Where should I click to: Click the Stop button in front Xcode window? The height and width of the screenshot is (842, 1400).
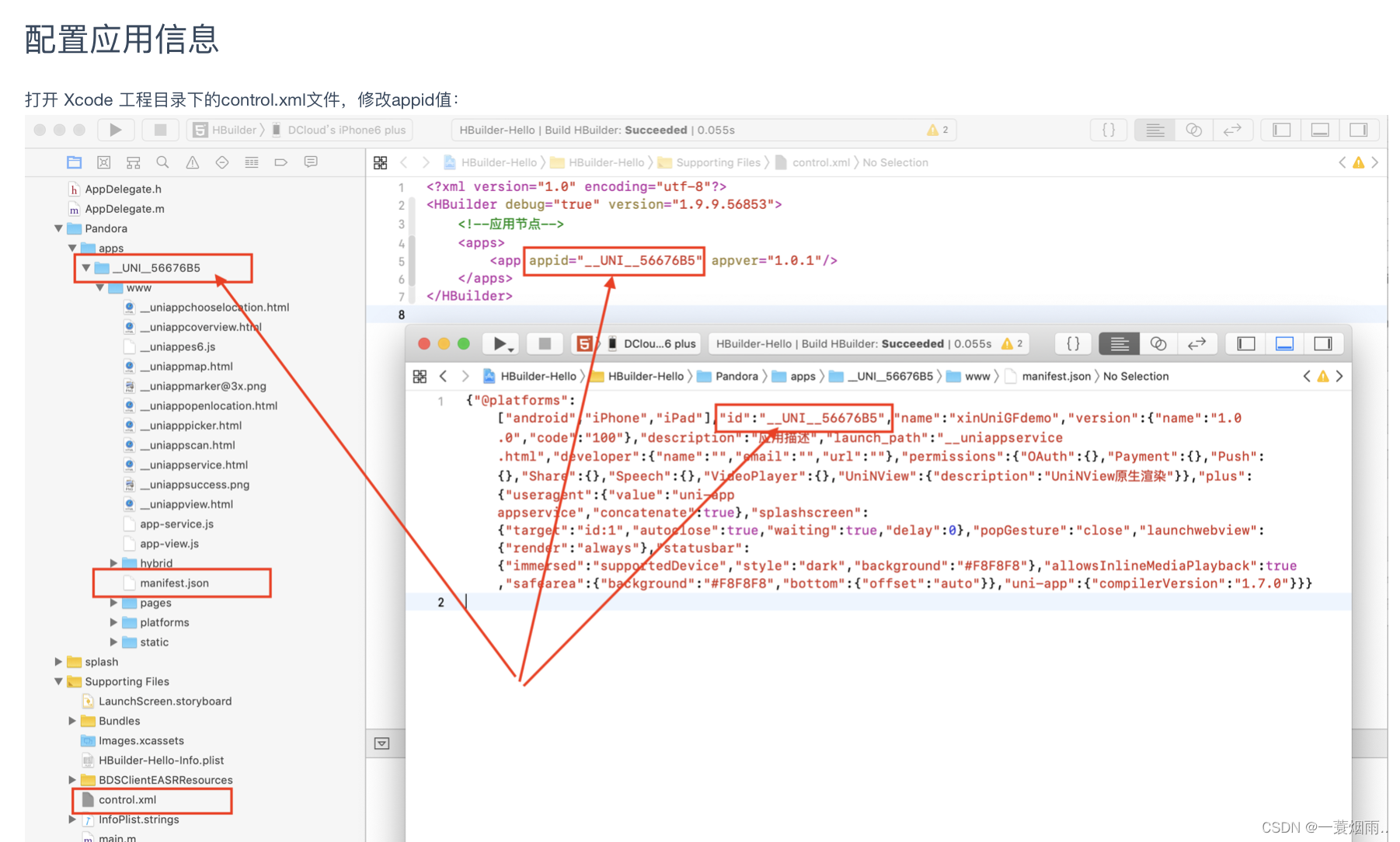(x=545, y=343)
